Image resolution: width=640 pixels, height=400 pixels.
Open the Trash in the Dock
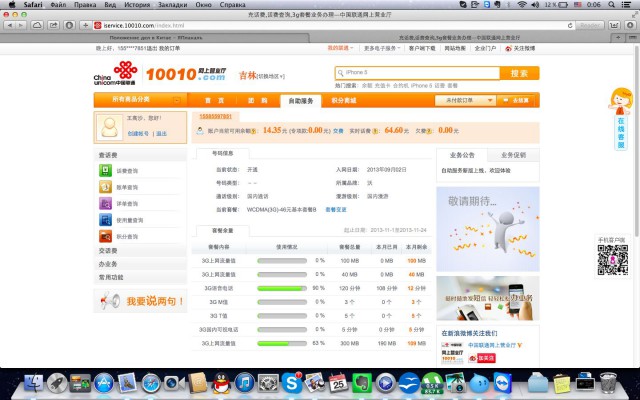point(608,383)
